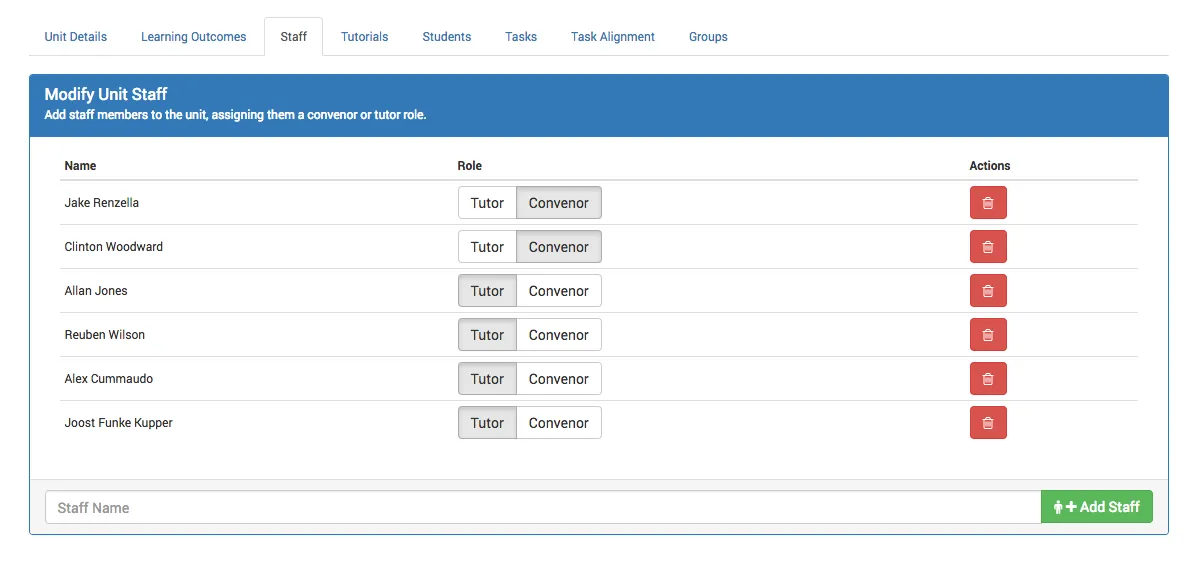This screenshot has width=1196, height=572.
Task: Remove Joost Funke Kupper with trash icon
Action: (x=988, y=423)
